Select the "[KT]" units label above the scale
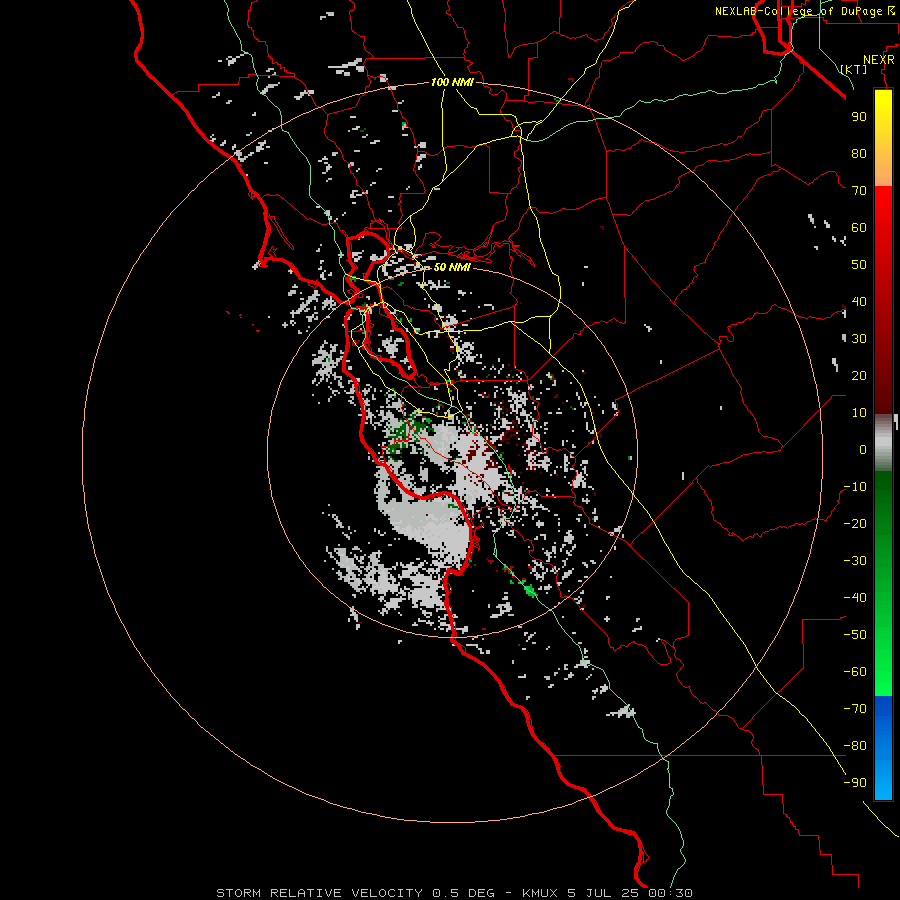 [854, 69]
